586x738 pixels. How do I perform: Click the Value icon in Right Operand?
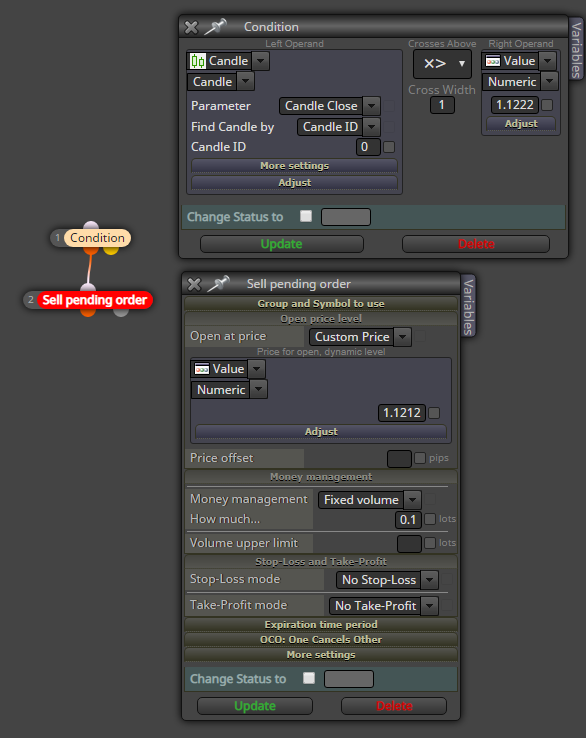pyautogui.click(x=493, y=61)
